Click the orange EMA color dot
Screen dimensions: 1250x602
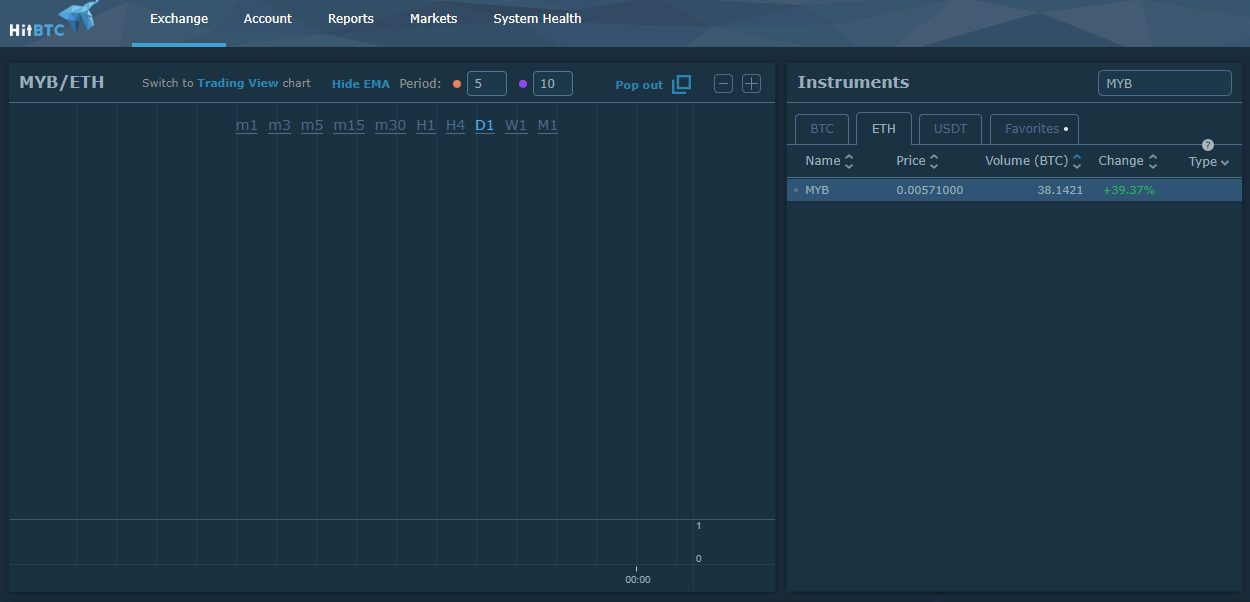(x=457, y=84)
